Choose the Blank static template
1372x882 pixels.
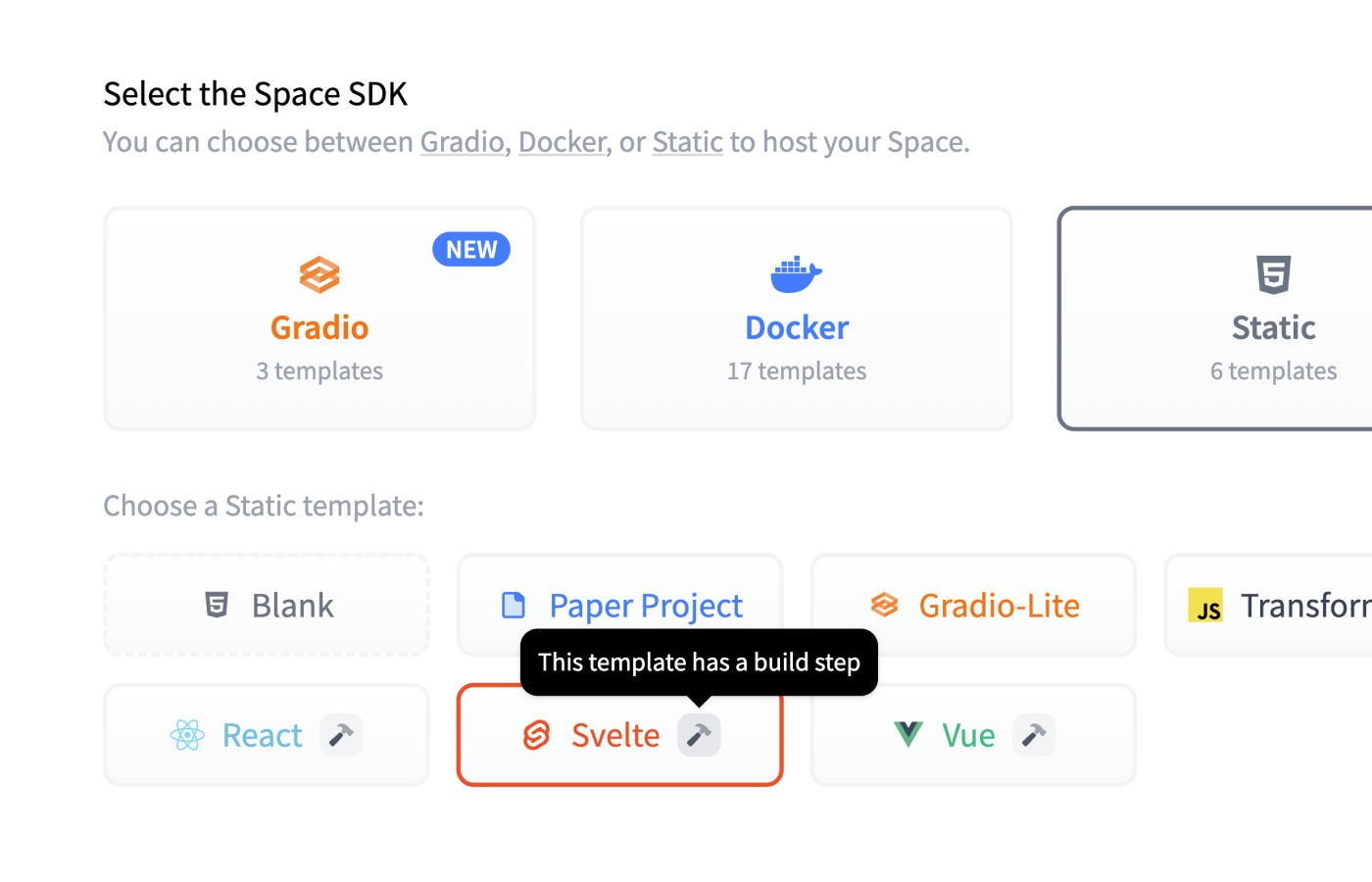click(x=267, y=606)
